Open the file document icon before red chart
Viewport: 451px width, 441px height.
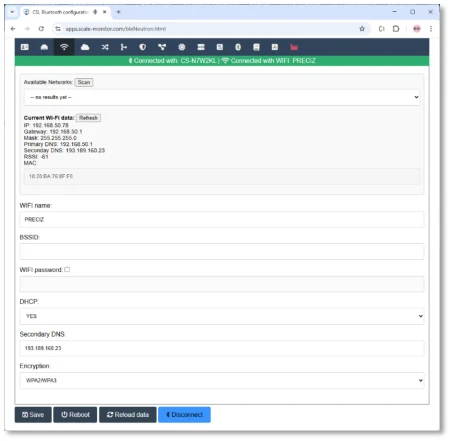pos(275,47)
